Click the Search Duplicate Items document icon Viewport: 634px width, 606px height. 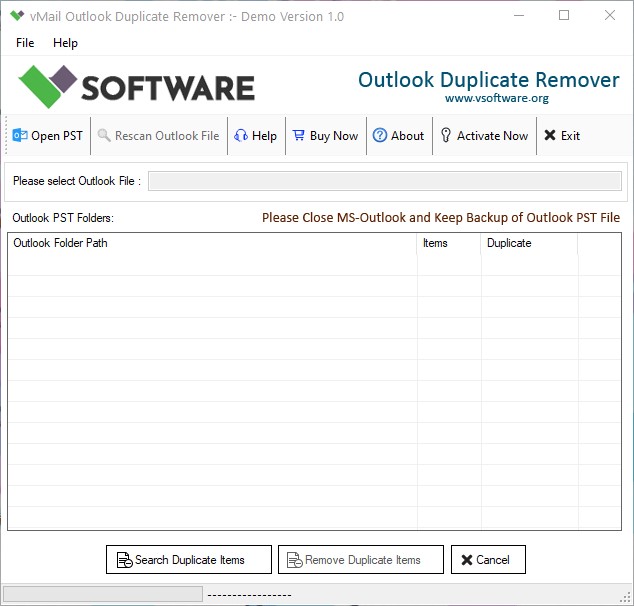point(124,560)
